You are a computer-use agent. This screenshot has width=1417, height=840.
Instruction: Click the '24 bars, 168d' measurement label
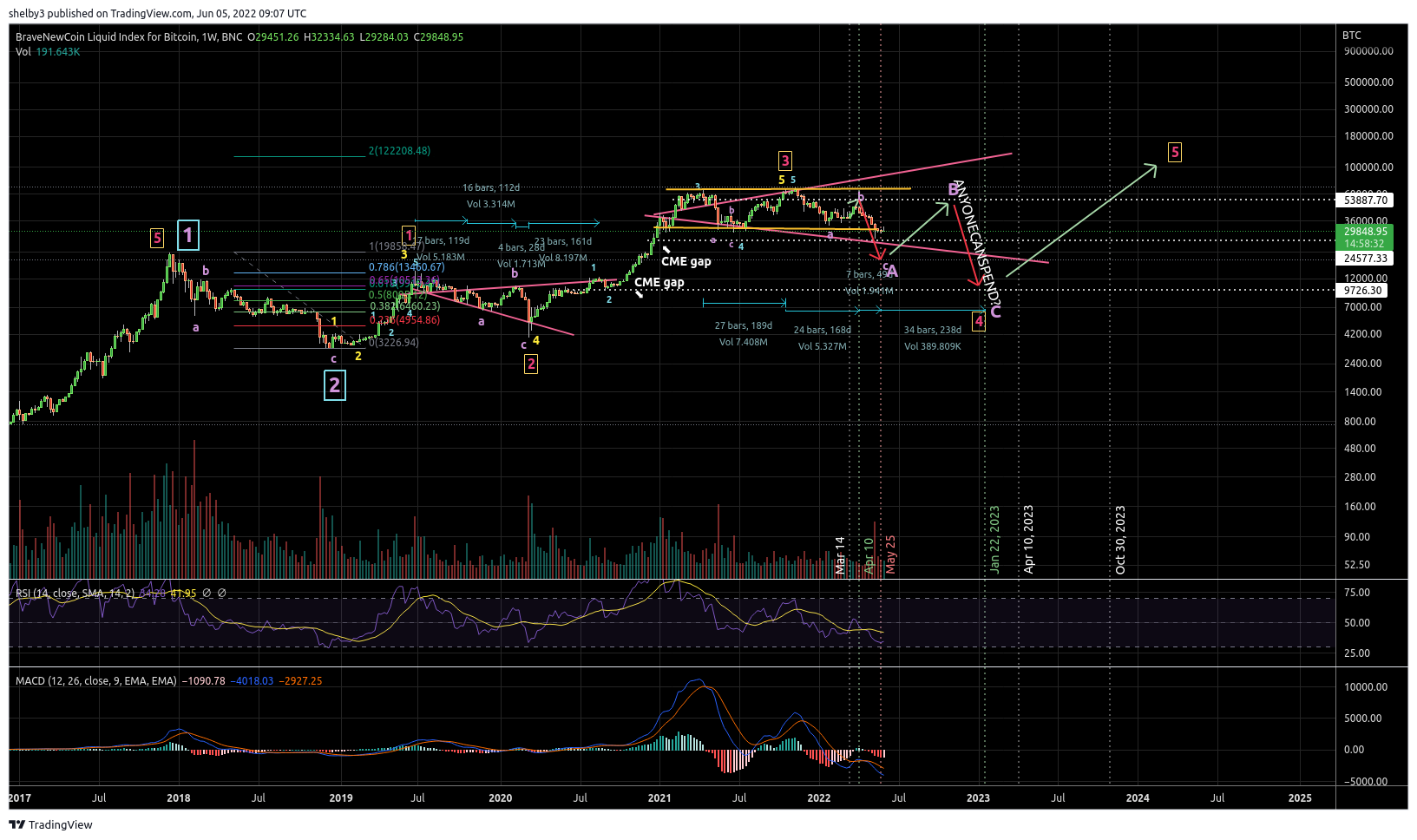coord(823,331)
